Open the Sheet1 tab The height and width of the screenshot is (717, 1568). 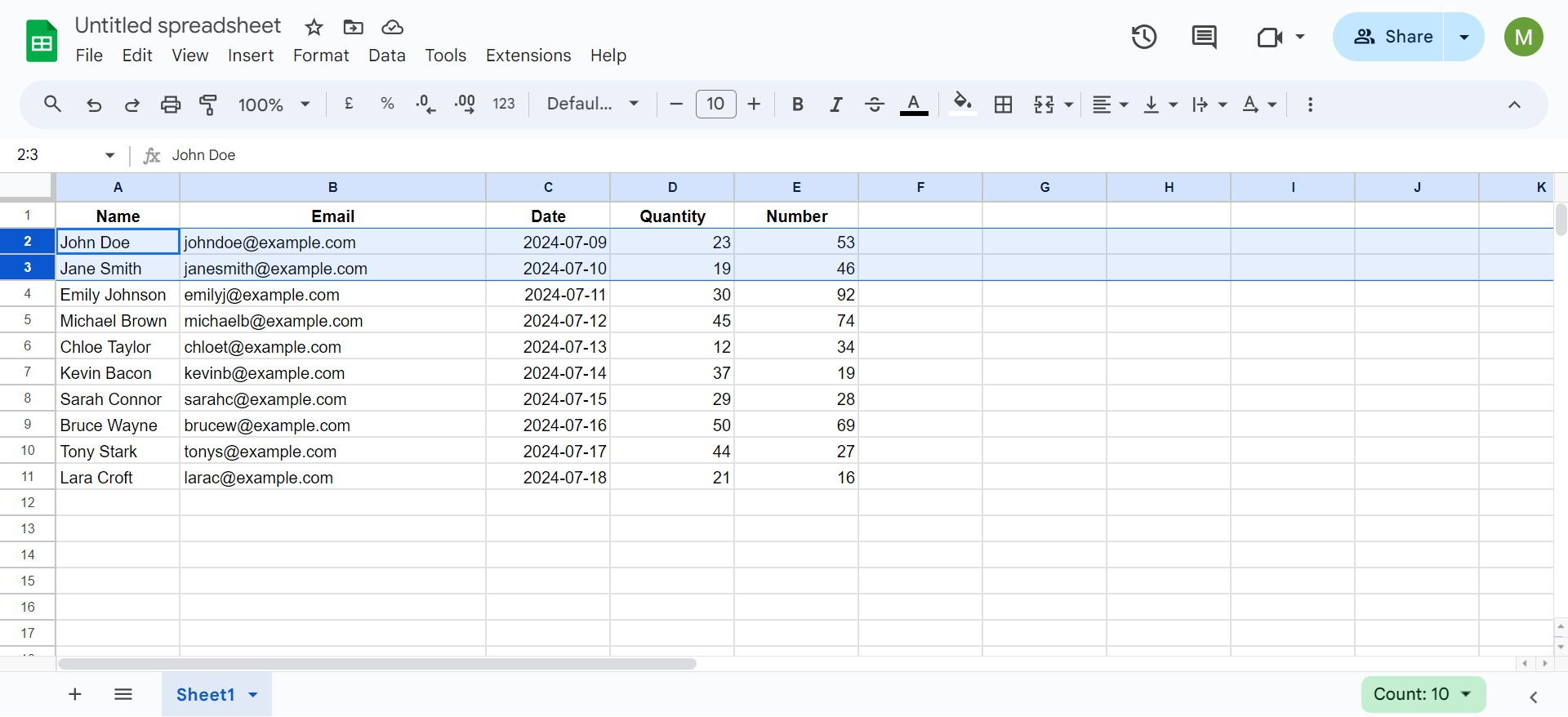pyautogui.click(x=206, y=695)
